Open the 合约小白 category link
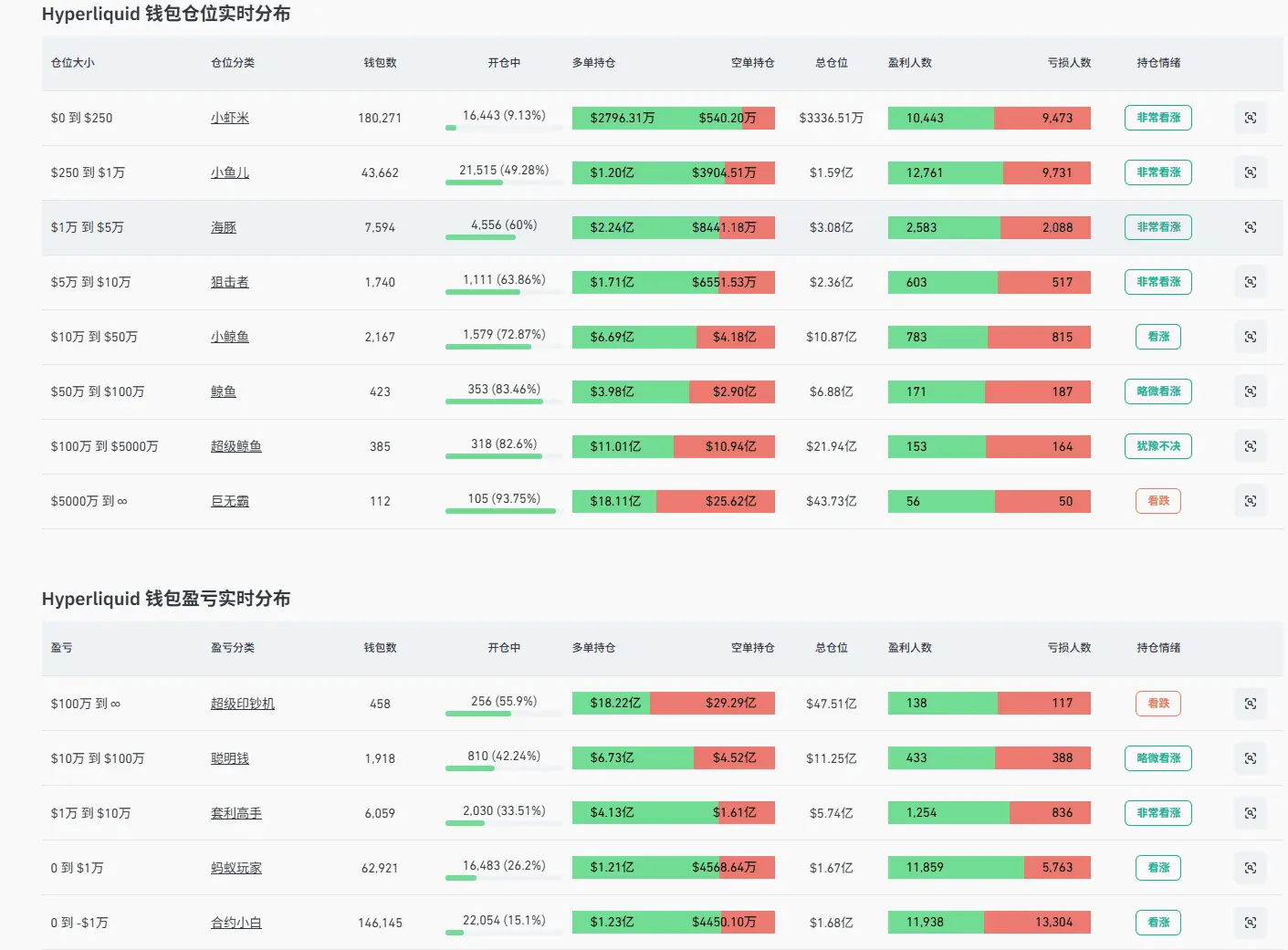Viewport: 1288px width, 950px height. pyautogui.click(x=236, y=923)
